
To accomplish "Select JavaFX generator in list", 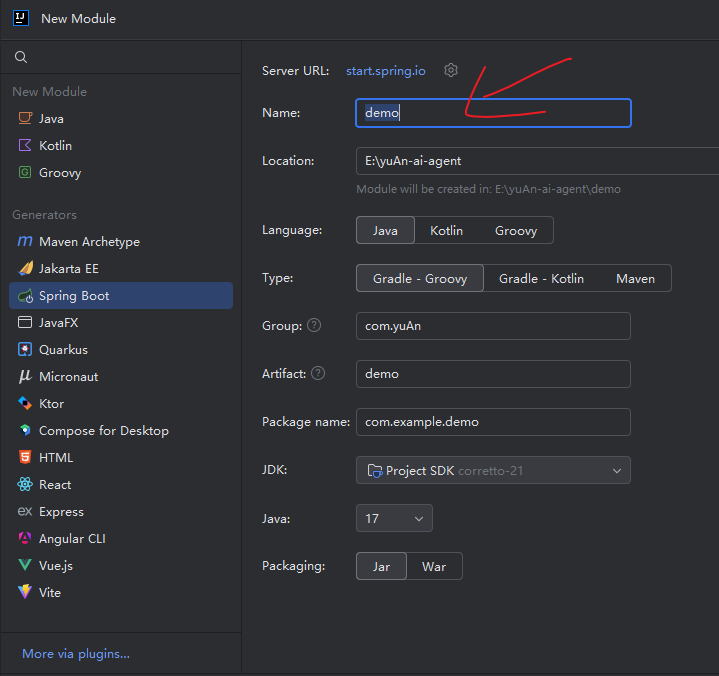I will 121,322.
